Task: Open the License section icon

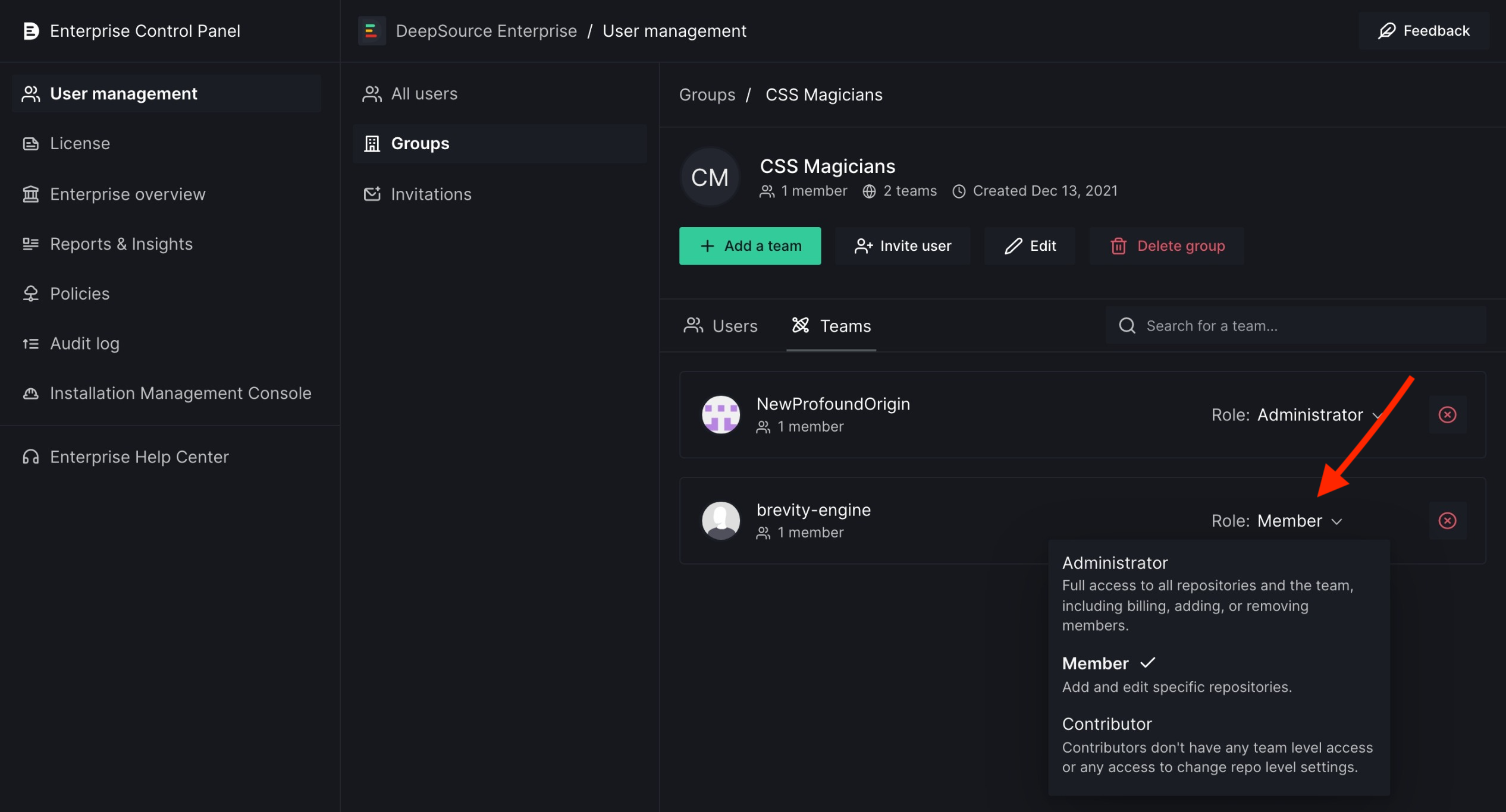Action: click(x=31, y=143)
